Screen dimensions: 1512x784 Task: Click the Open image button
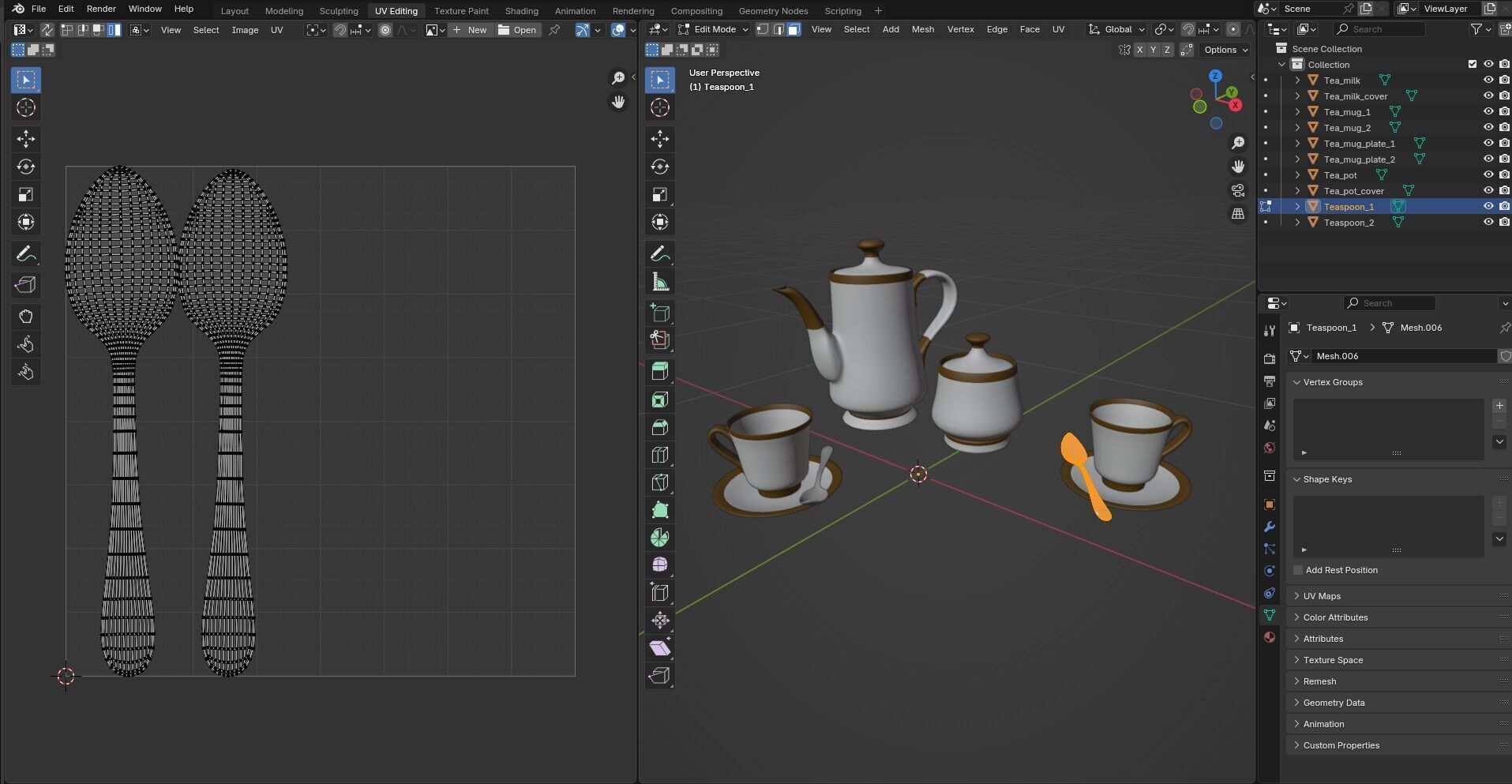coord(517,30)
